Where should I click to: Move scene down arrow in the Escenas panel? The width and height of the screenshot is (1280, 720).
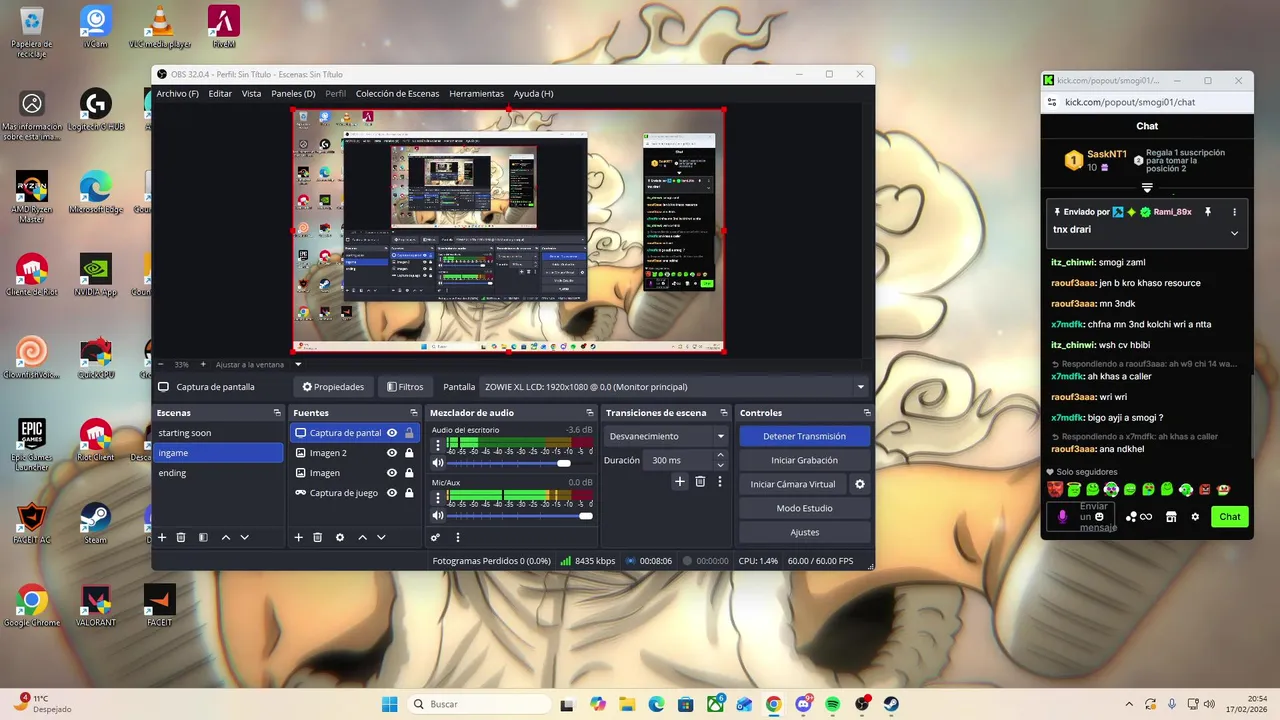pos(244,537)
